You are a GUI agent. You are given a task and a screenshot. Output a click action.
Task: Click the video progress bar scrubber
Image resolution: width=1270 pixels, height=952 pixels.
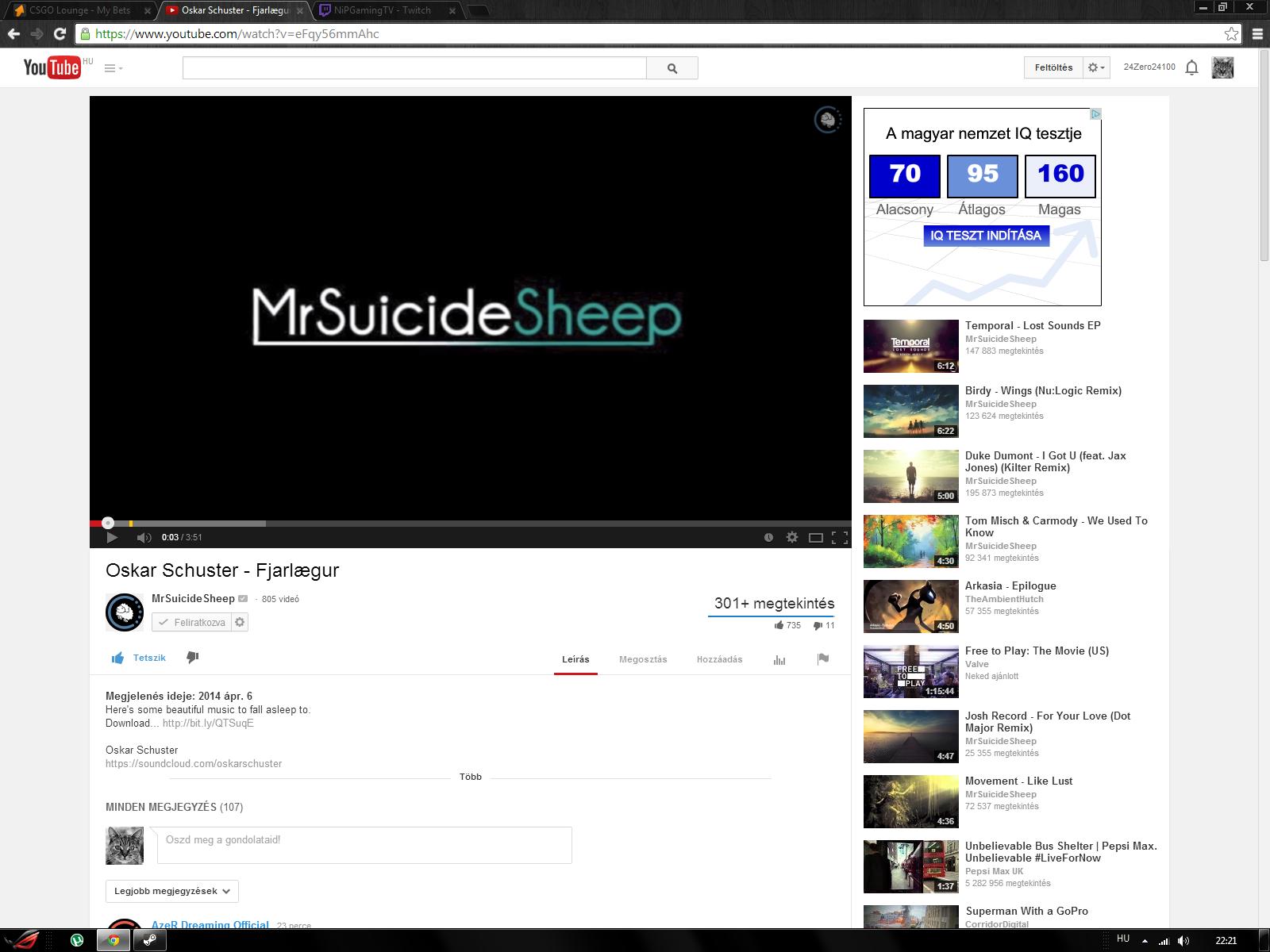pos(108,523)
